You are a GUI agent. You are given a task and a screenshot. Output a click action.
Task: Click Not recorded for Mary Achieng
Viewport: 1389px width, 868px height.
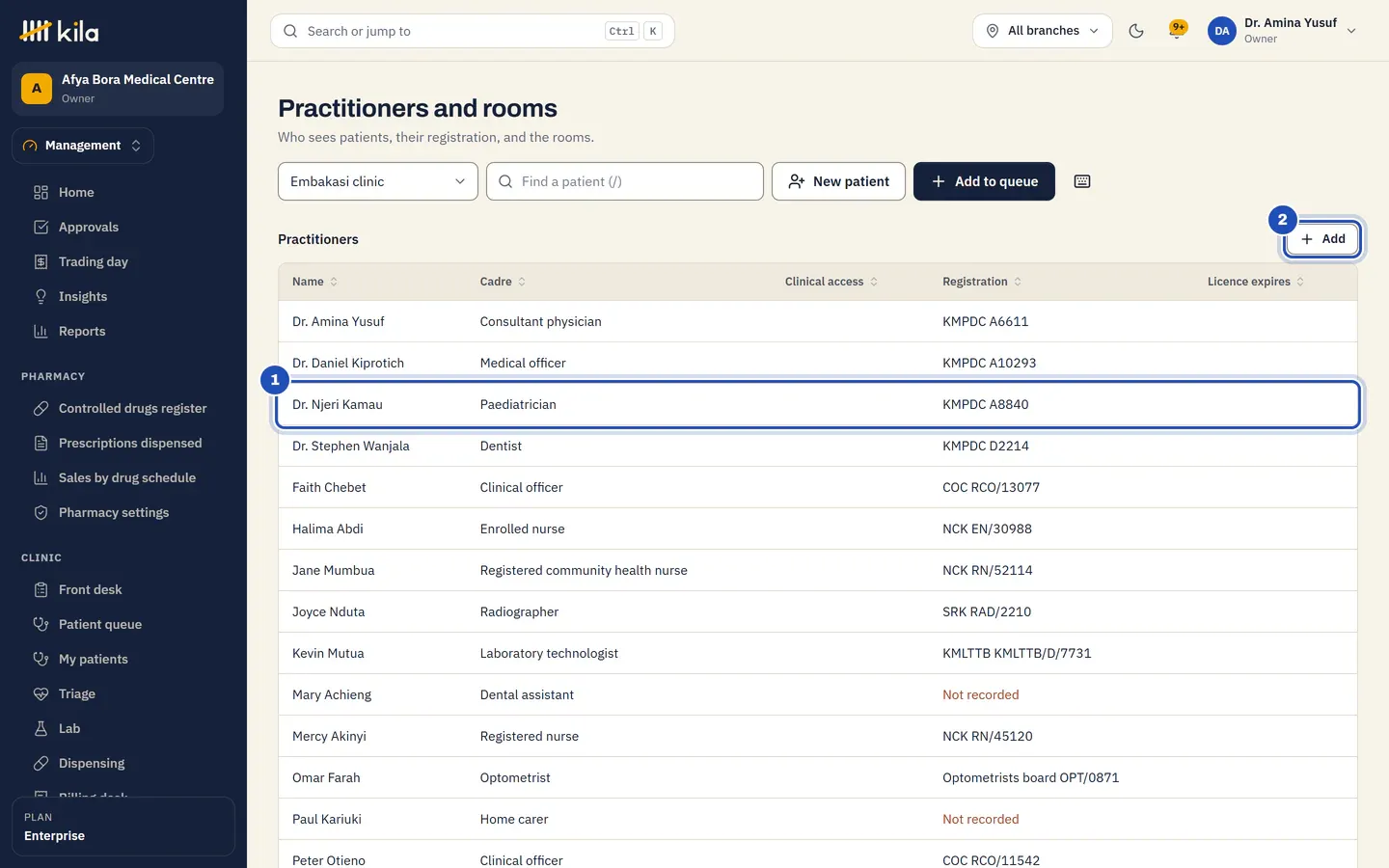[980, 694]
